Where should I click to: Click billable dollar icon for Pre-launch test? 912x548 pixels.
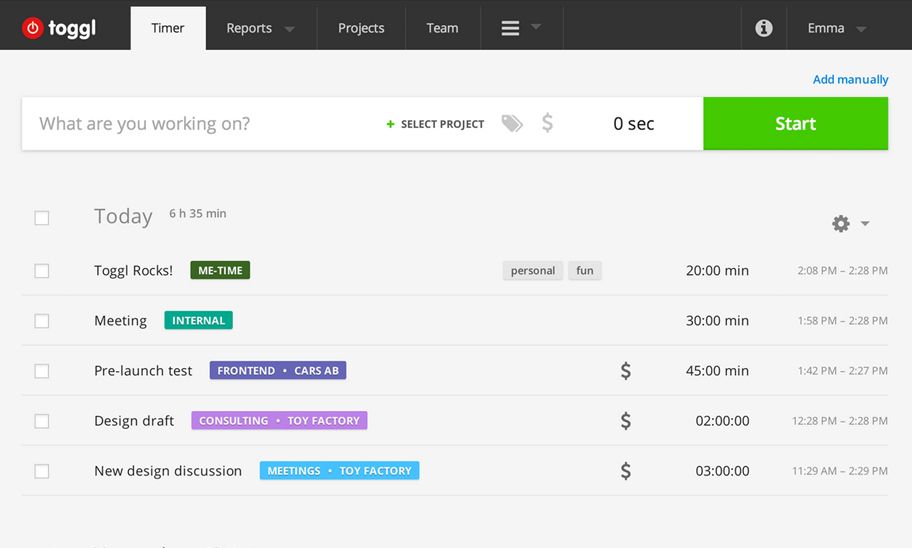[x=626, y=371]
